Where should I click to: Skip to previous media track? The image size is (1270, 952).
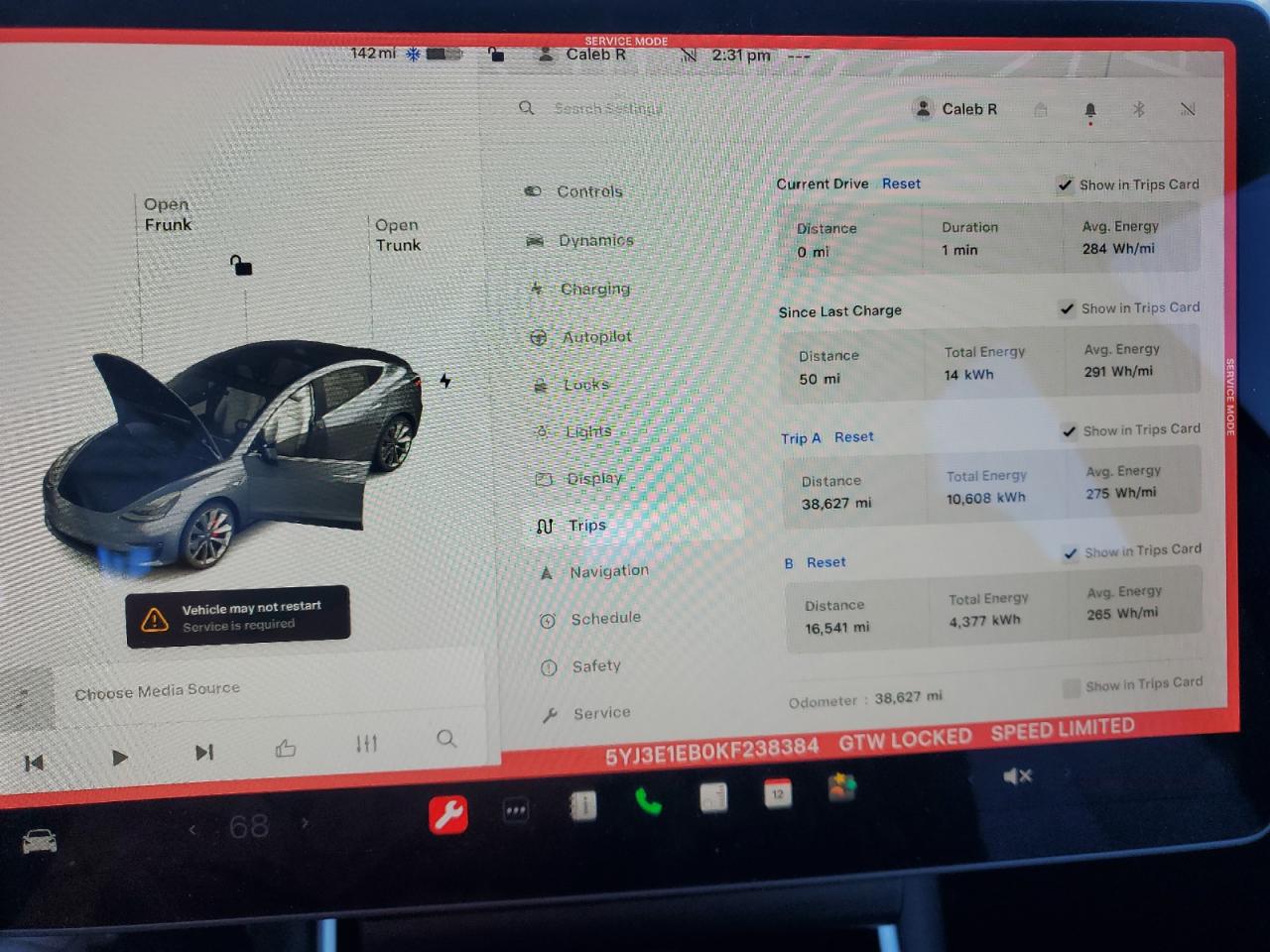pos(34,763)
